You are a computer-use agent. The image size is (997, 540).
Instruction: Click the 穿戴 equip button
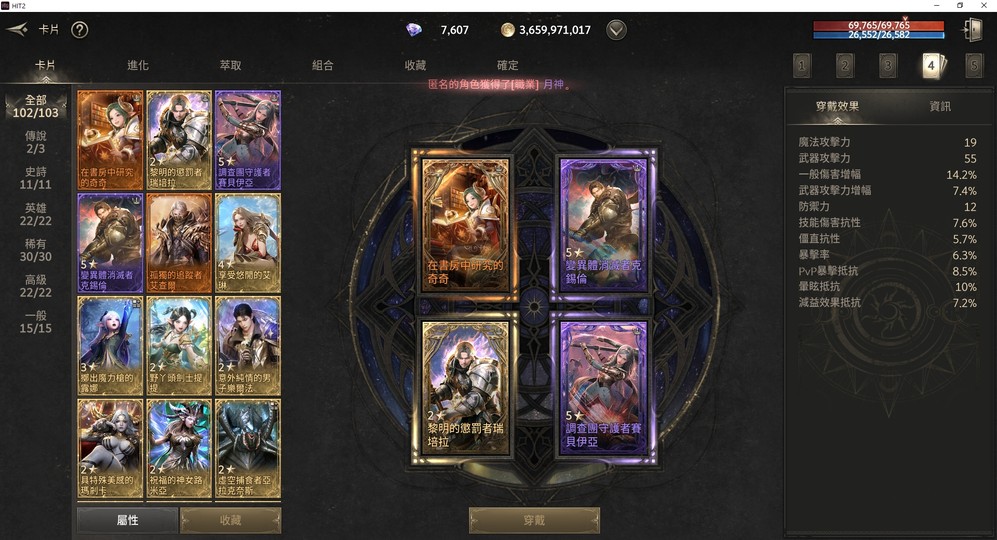(534, 520)
